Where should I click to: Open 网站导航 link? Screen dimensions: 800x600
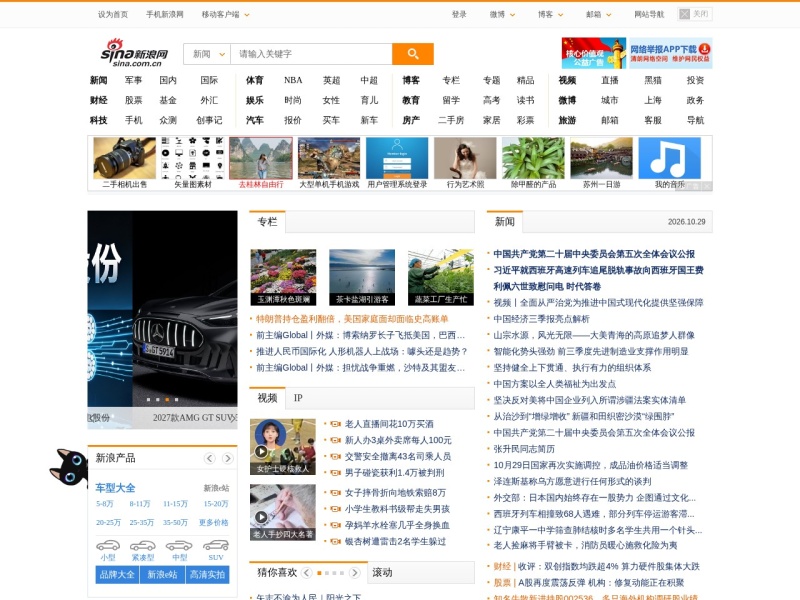649,15
